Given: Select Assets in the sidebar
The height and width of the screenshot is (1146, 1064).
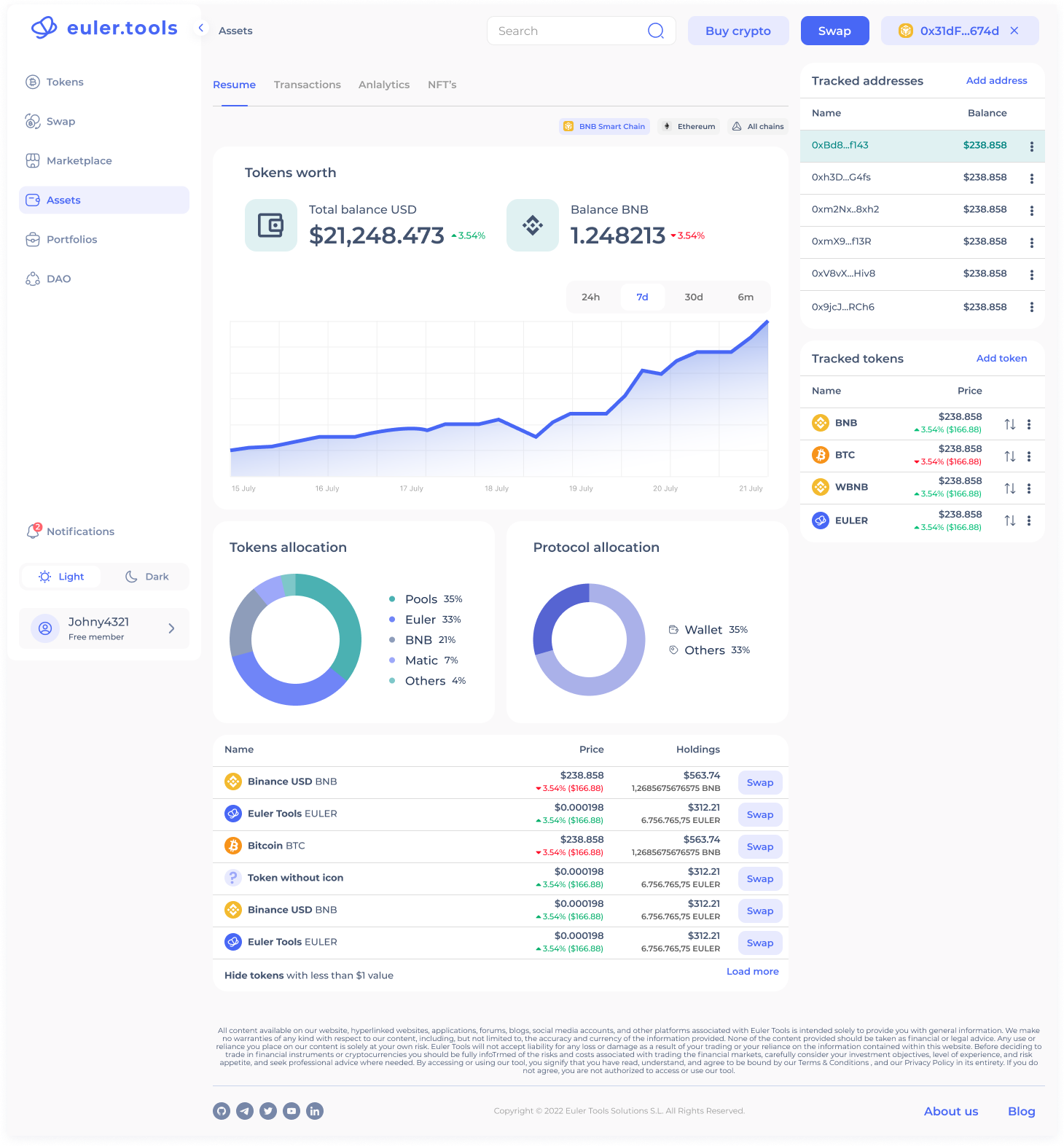Looking at the screenshot, I should point(104,200).
